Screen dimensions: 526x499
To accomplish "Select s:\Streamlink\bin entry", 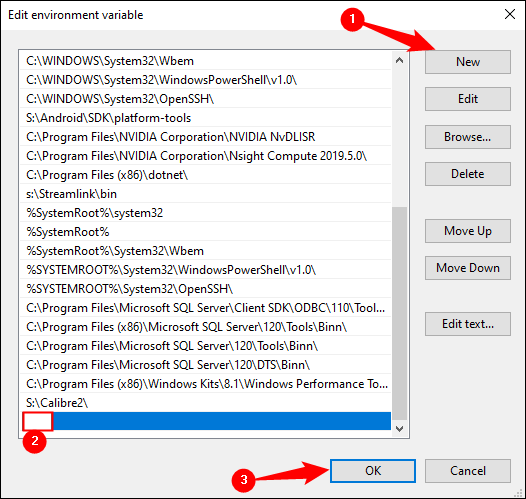I will (x=205, y=194).
